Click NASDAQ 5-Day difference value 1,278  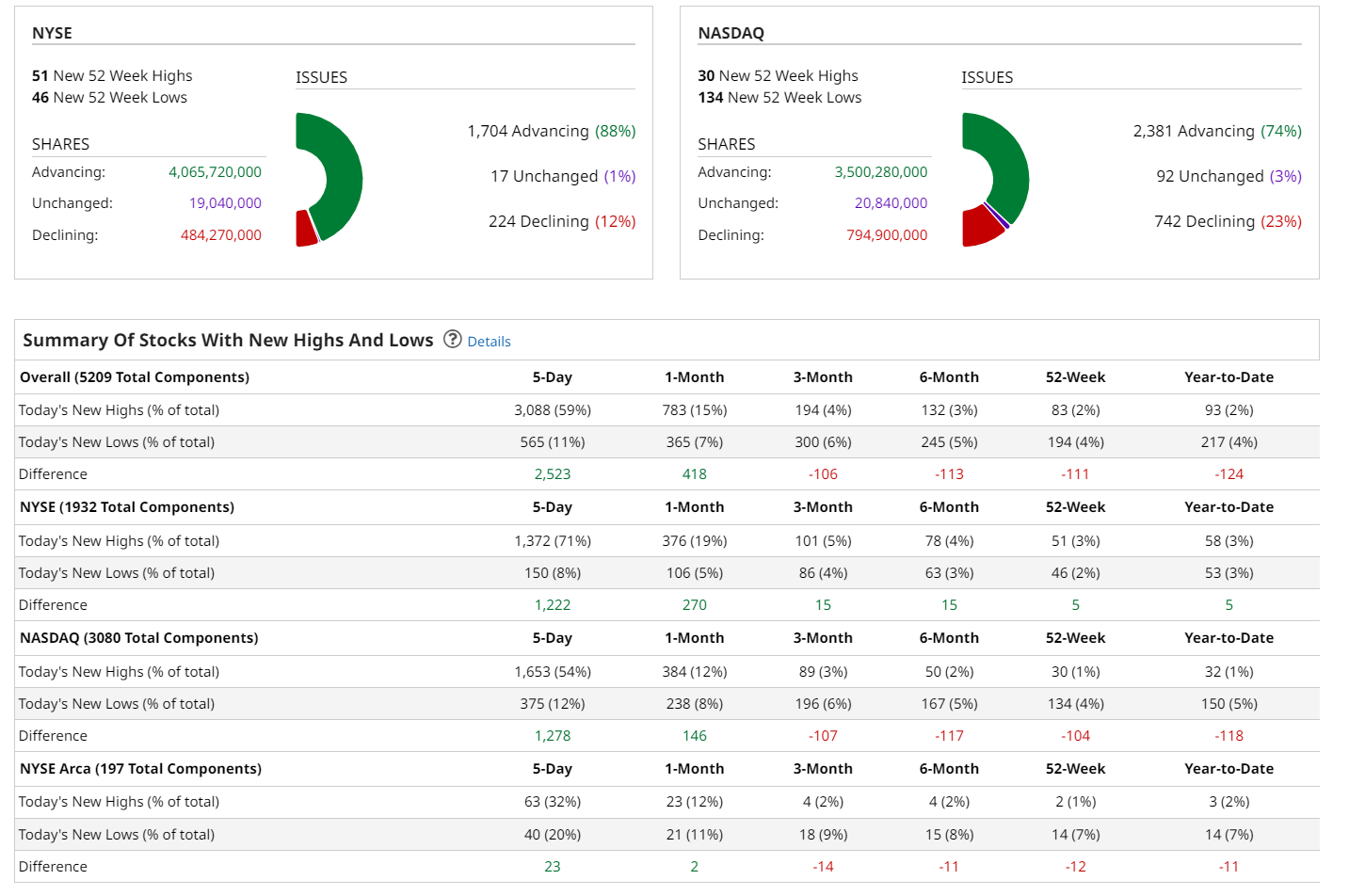point(553,736)
